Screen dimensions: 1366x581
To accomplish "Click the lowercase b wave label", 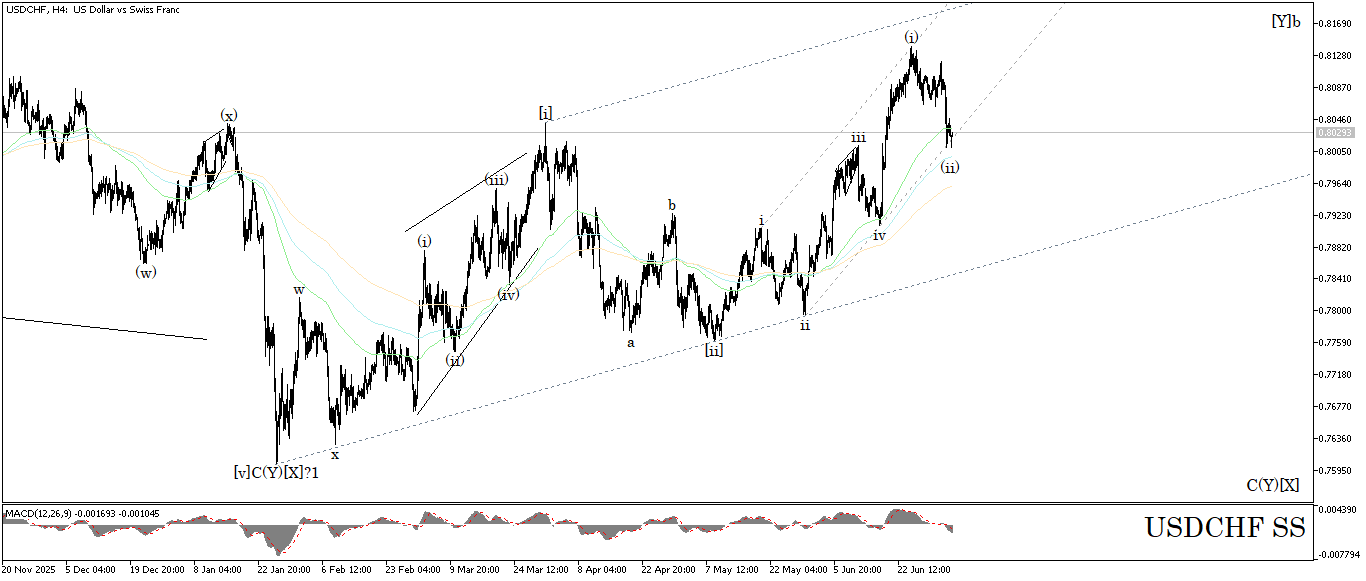I will pos(672,205).
